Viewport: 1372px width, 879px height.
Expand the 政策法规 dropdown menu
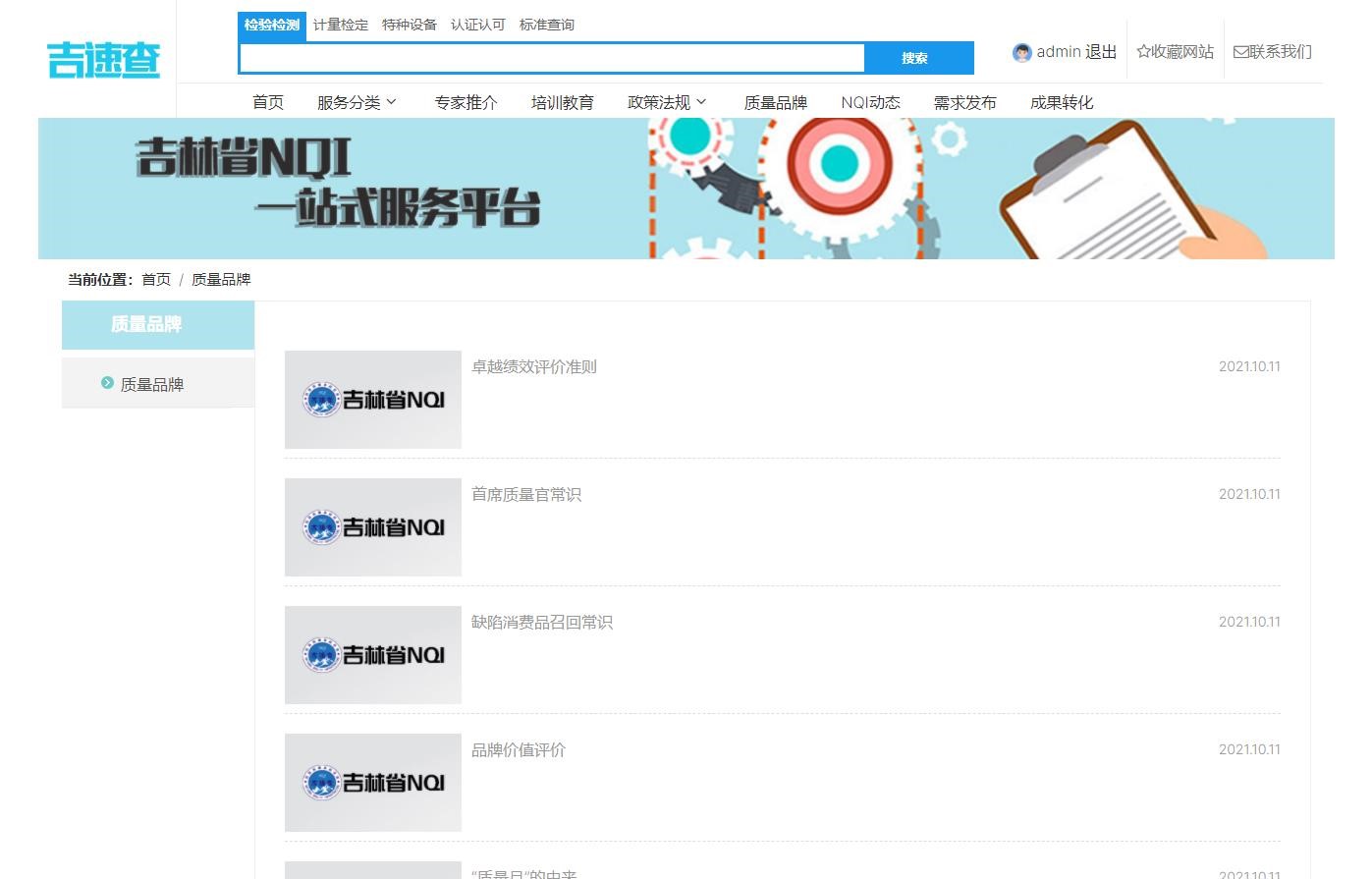667,102
